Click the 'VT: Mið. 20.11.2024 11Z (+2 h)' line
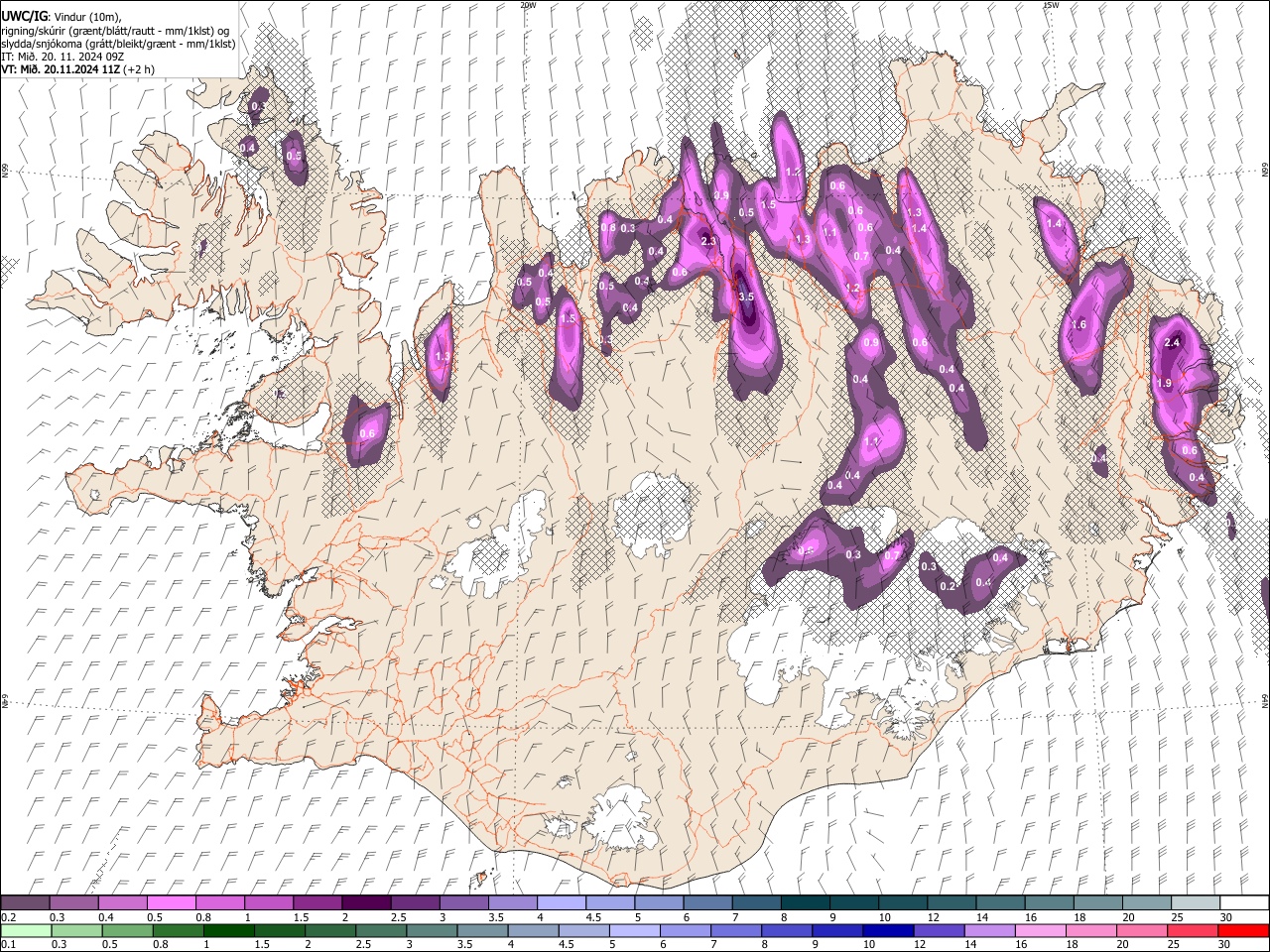Screen dimensions: 1270x952 coord(77,69)
